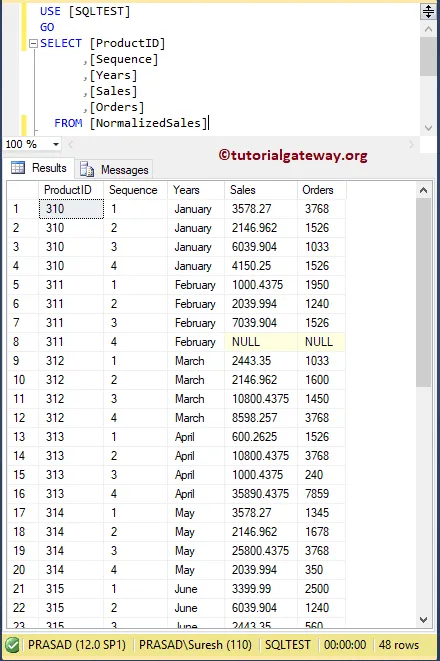Select the Sequence column header
This screenshot has height=661, width=440.
click(x=135, y=190)
